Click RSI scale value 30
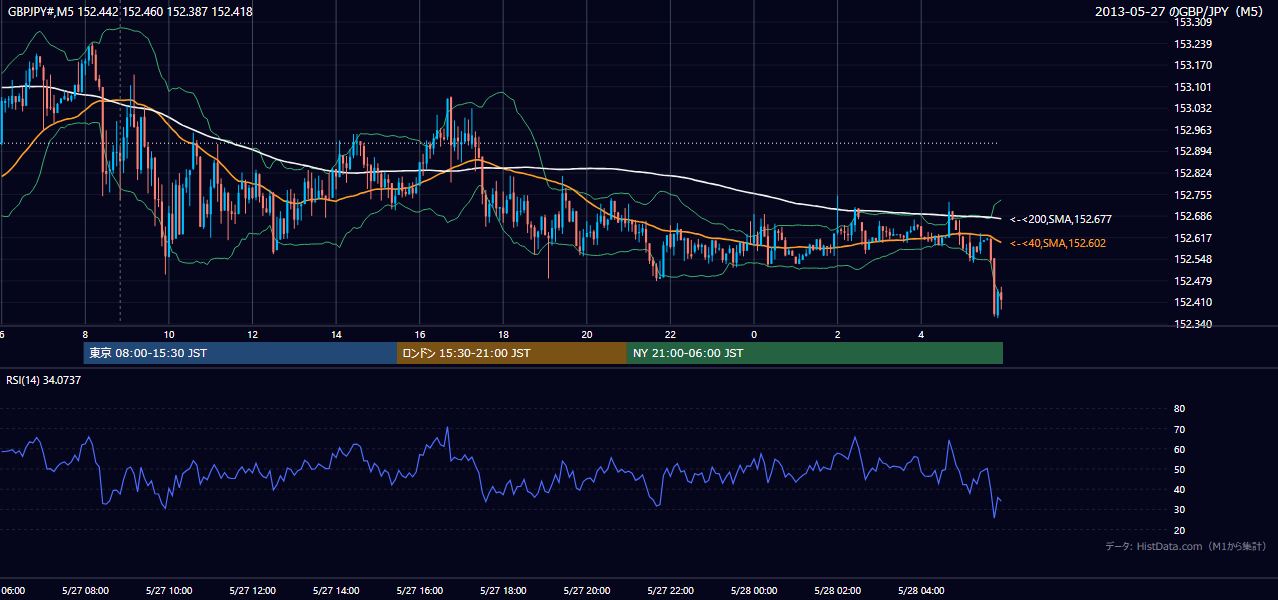The image size is (1278, 600). tap(1179, 510)
